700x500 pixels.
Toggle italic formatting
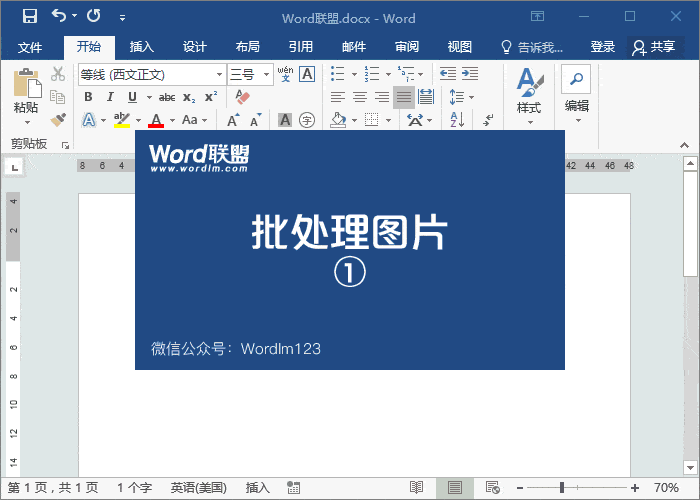tap(110, 97)
